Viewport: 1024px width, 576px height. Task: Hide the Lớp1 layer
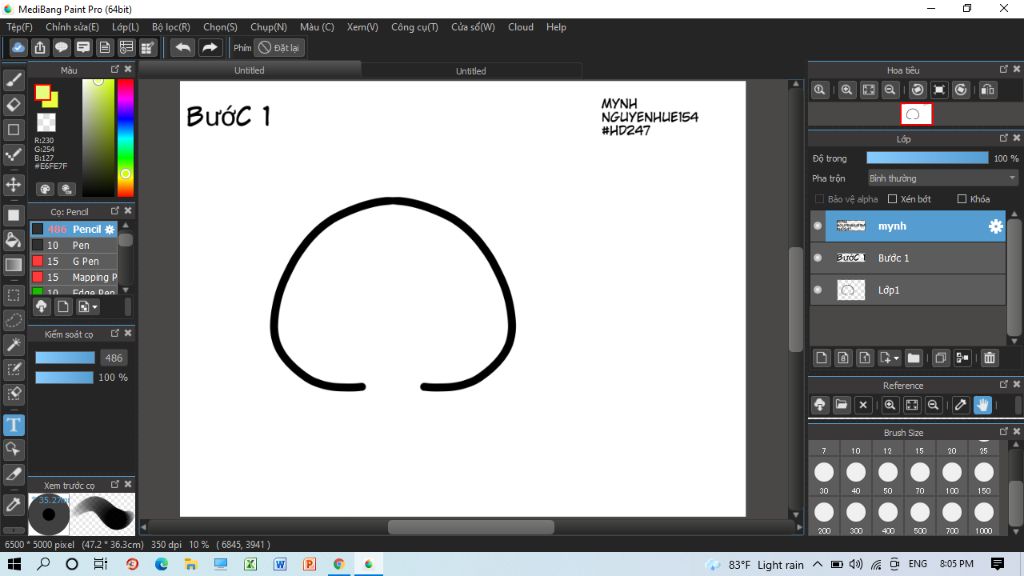818,290
